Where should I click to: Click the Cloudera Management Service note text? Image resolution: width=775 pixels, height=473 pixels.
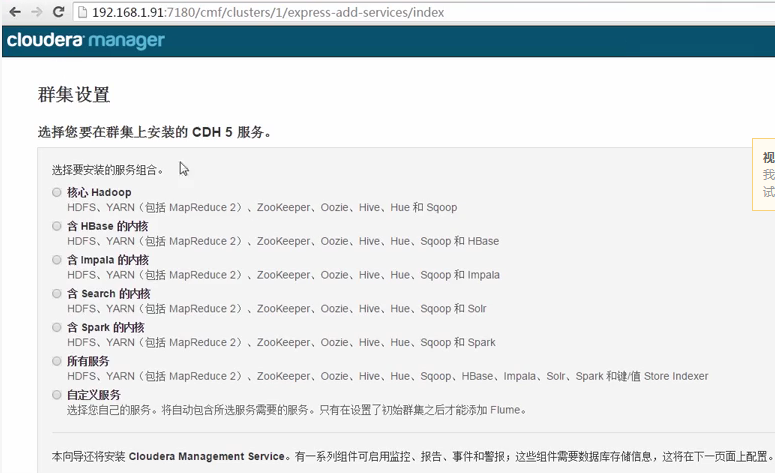(412, 456)
